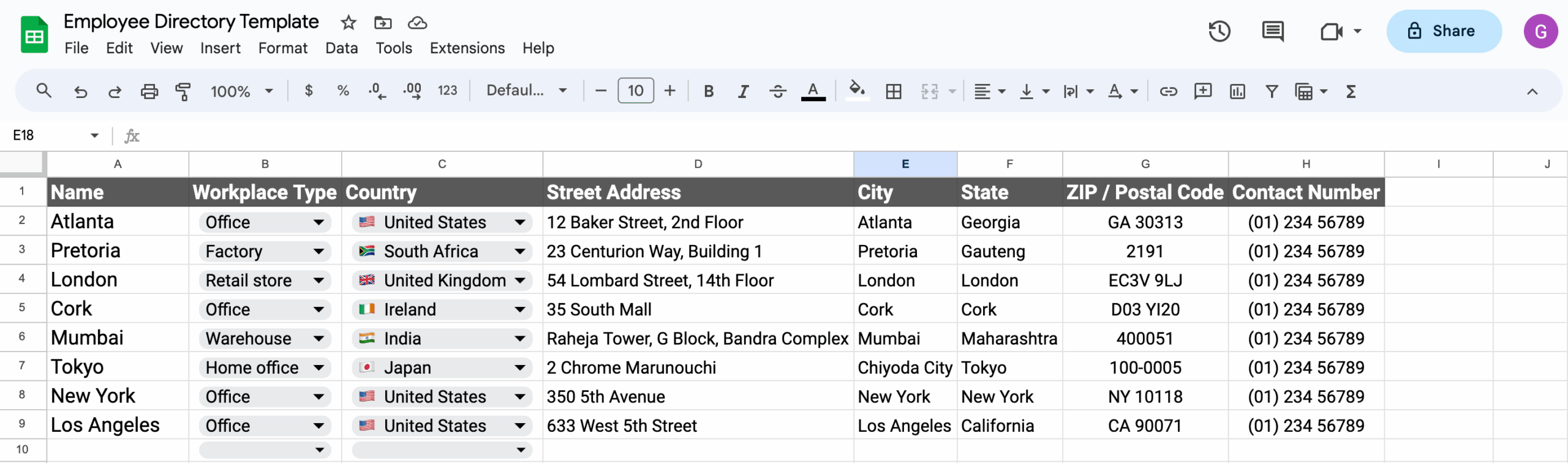Click the redo arrow icon
The image size is (1568, 463).
tap(115, 91)
